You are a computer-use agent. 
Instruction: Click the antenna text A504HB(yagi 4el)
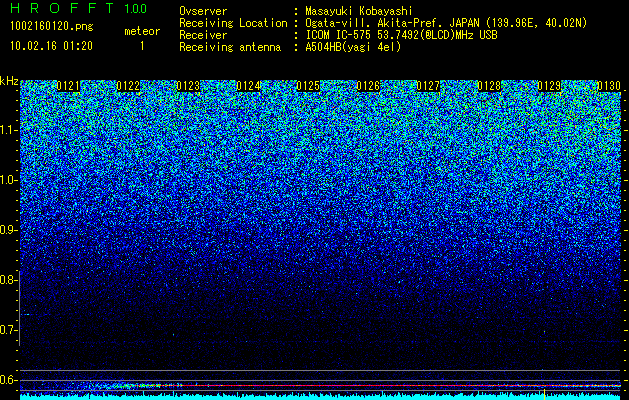pos(353,47)
